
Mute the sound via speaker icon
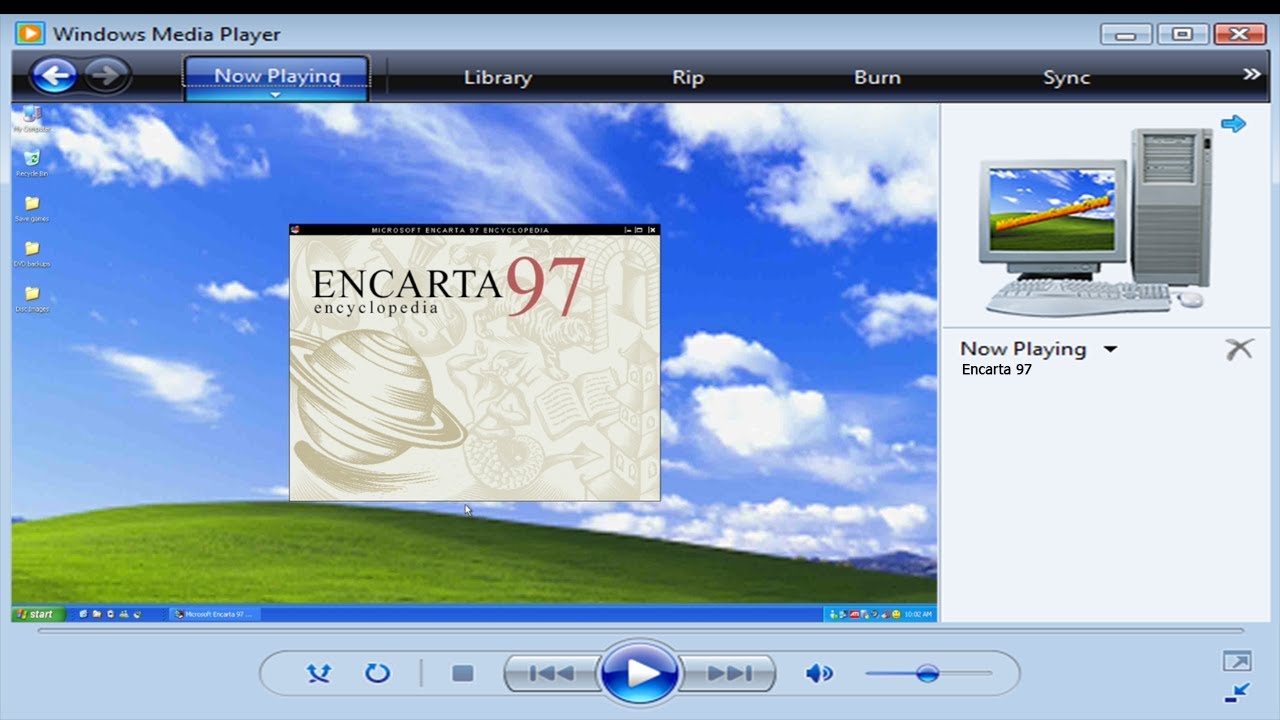pos(819,673)
